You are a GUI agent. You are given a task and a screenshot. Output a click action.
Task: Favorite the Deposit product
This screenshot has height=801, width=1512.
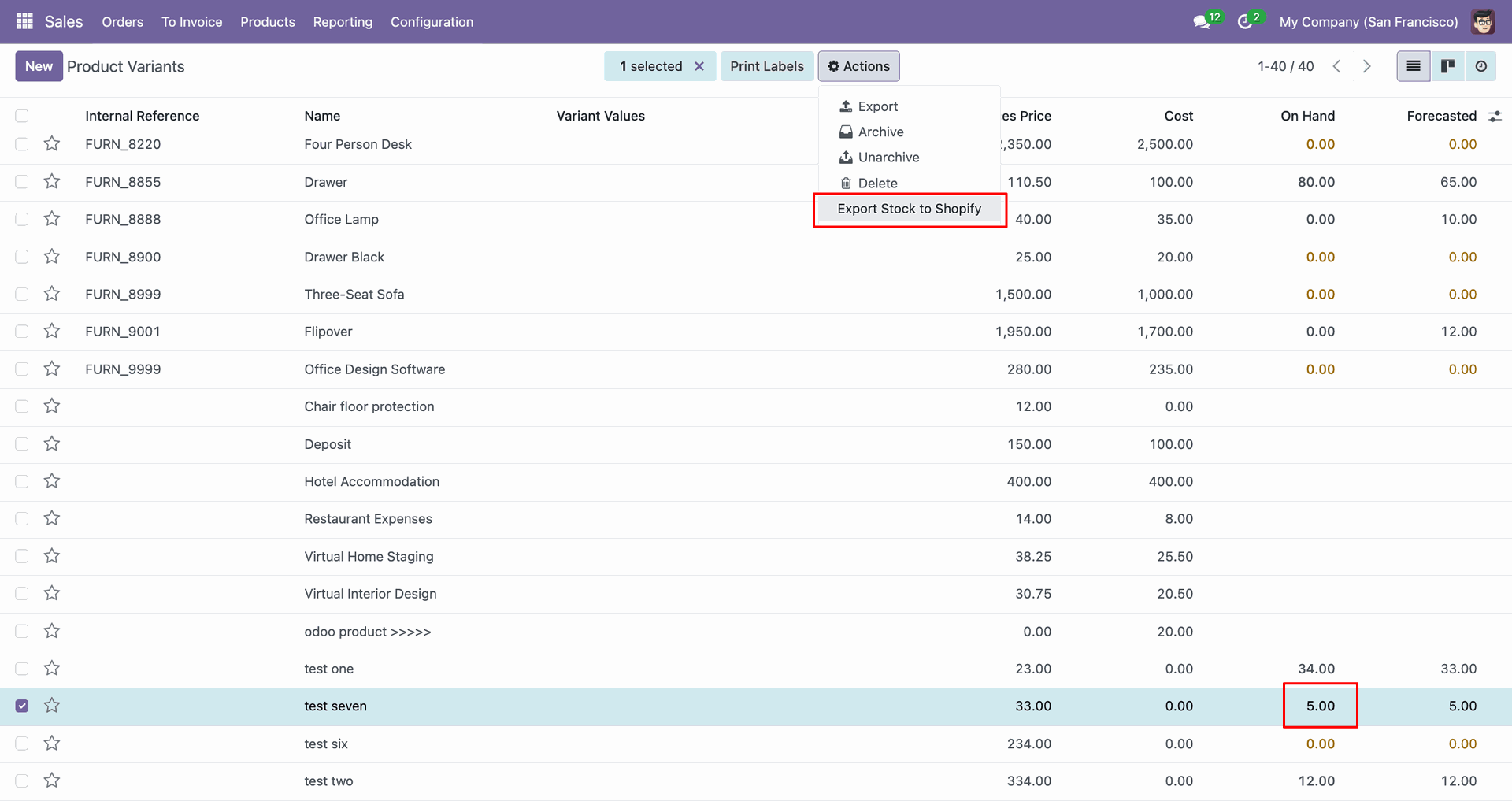(x=52, y=443)
